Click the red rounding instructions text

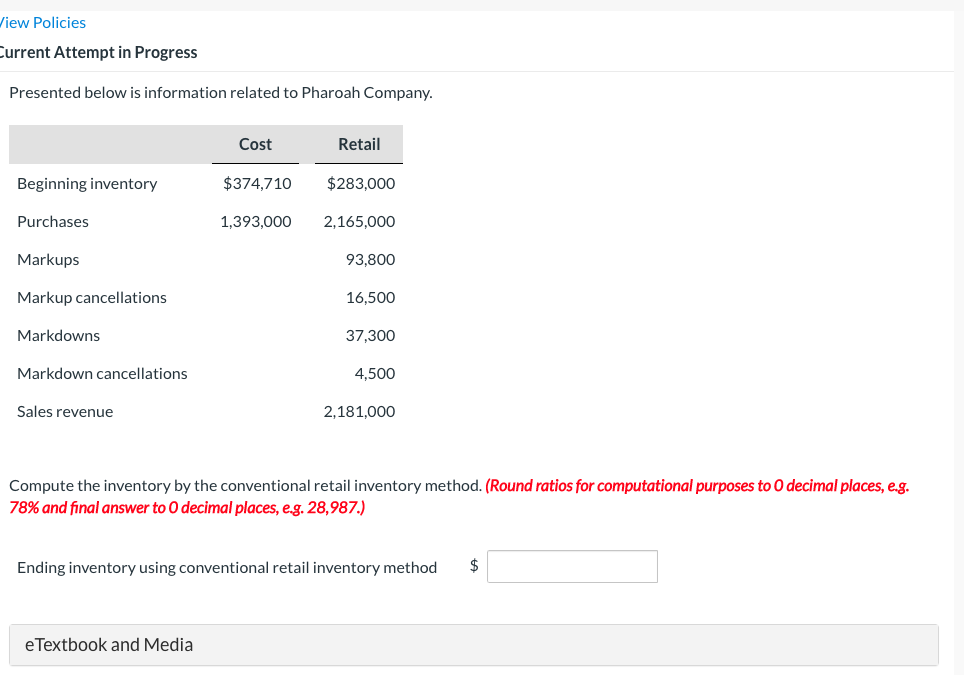pos(696,486)
